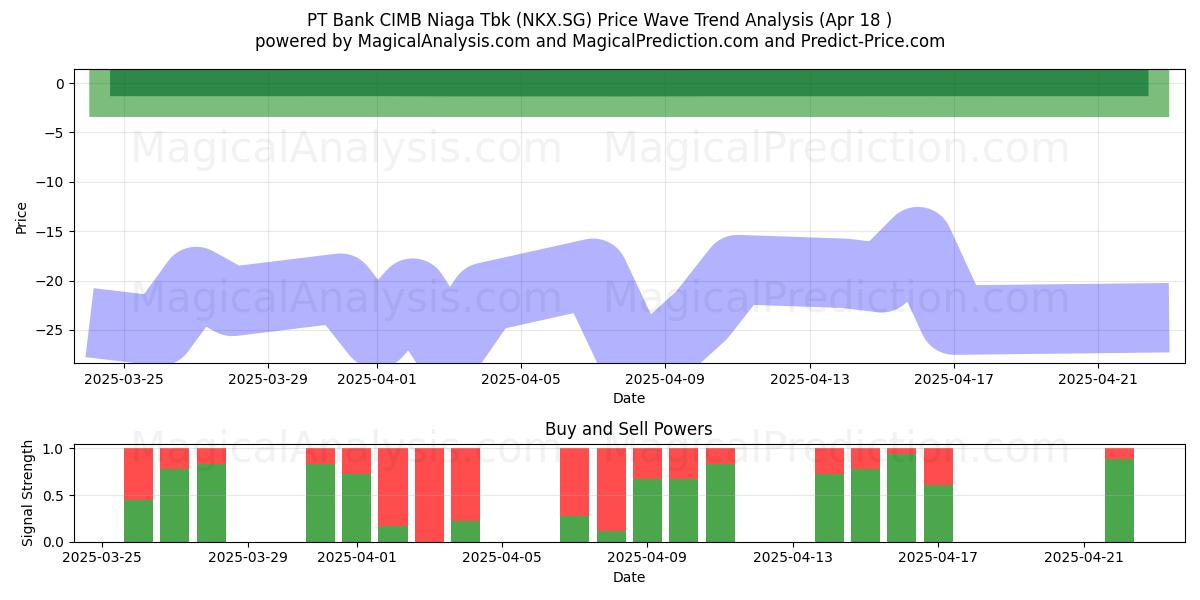Click the 'Signal Strength' y-axis label
Screen dimensions: 1200x600
(x=28, y=493)
